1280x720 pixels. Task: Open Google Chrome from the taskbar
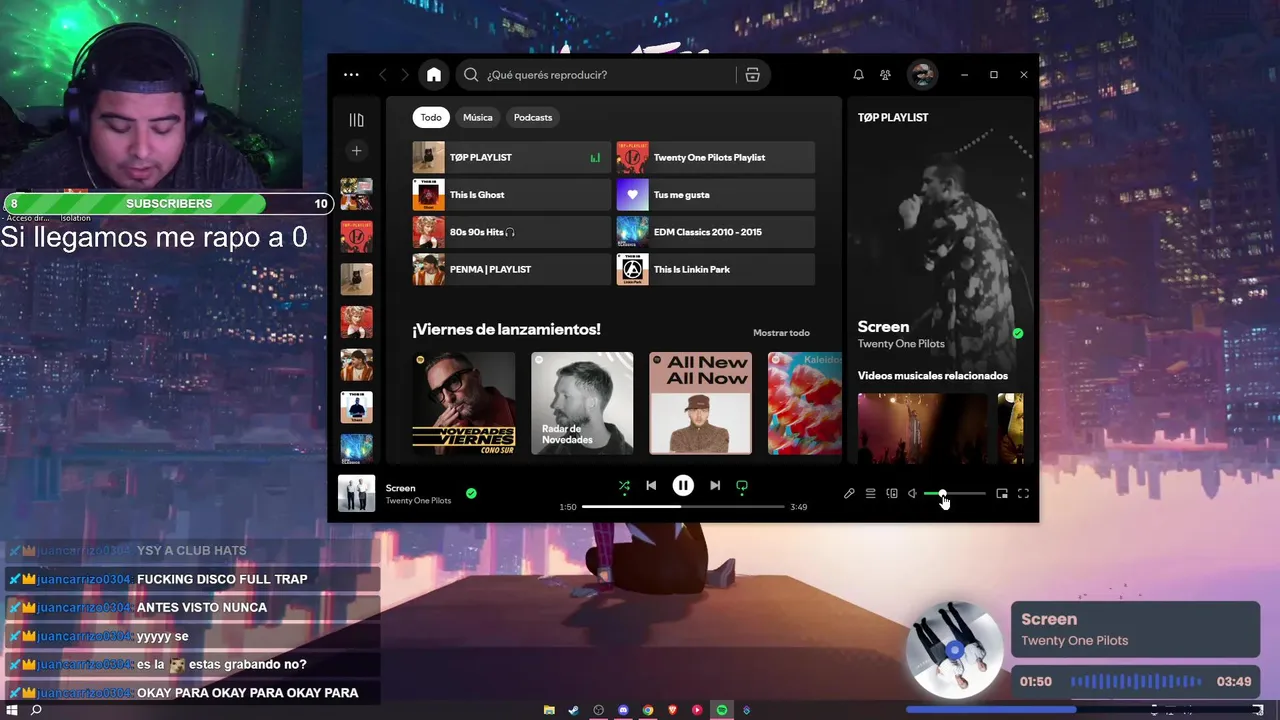648,710
